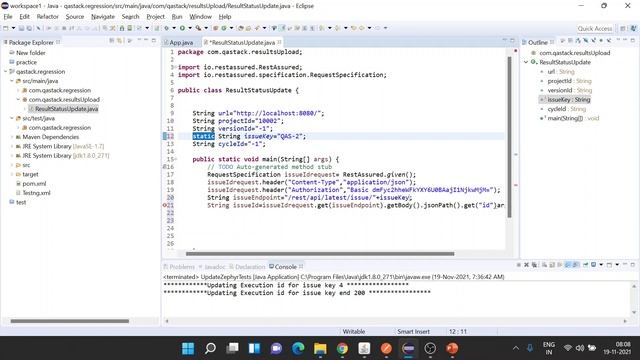Click the Package Explorer horizontal scrollbar
Screen dimensions: 640x360
pos(69,321)
